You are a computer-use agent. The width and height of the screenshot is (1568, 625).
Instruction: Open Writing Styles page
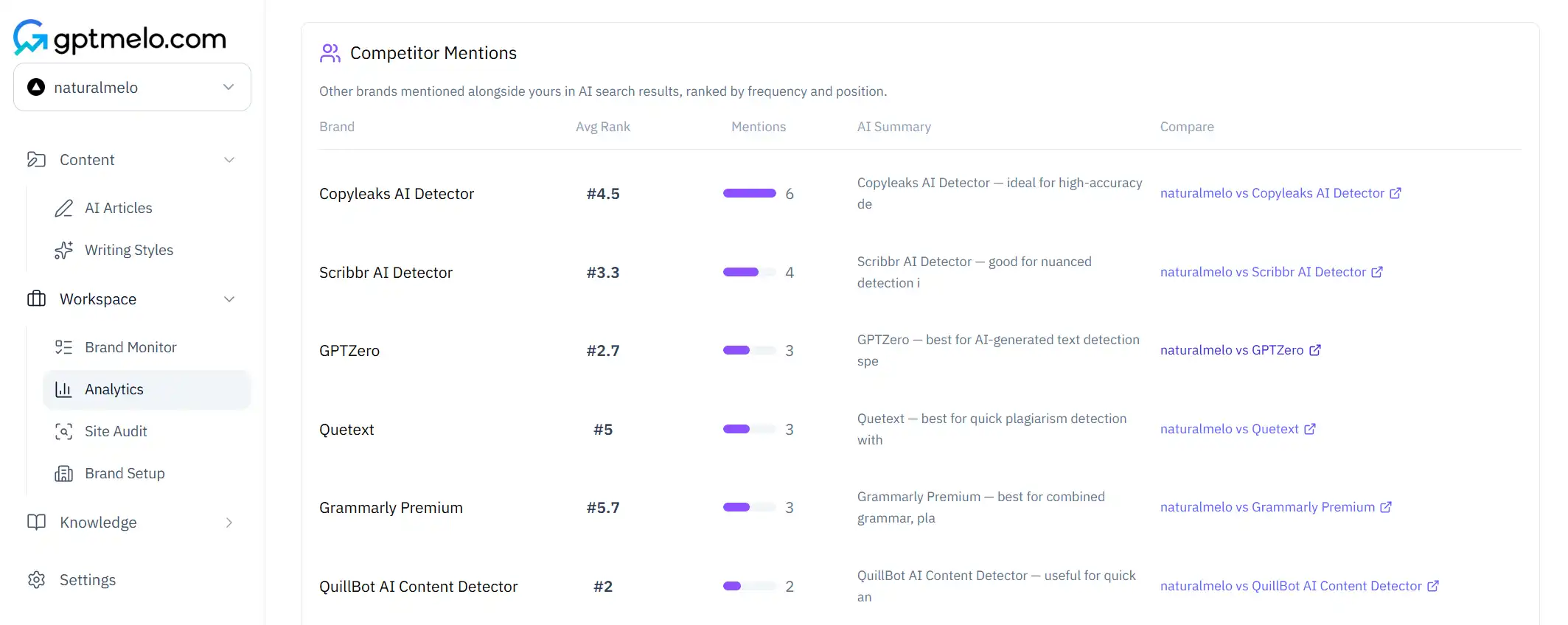129,250
